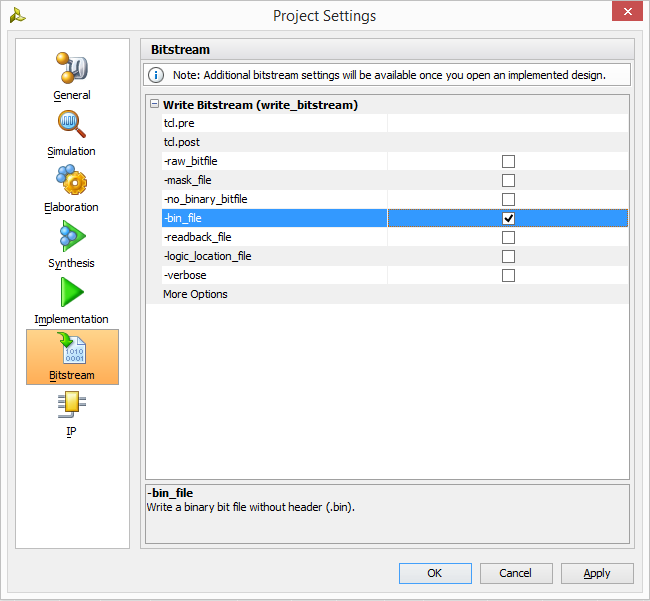Click the tcl.pre value field

pyautogui.click(x=508, y=123)
